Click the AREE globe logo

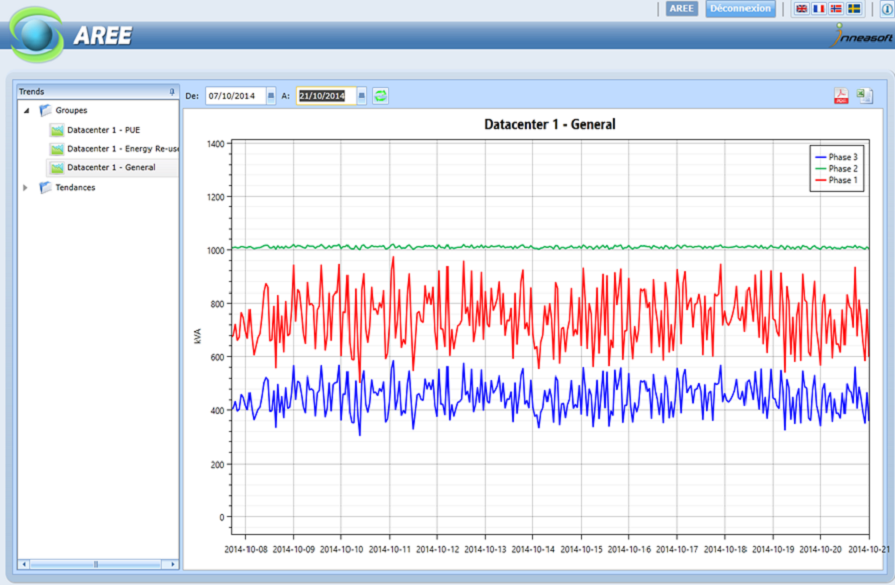pos(37,35)
